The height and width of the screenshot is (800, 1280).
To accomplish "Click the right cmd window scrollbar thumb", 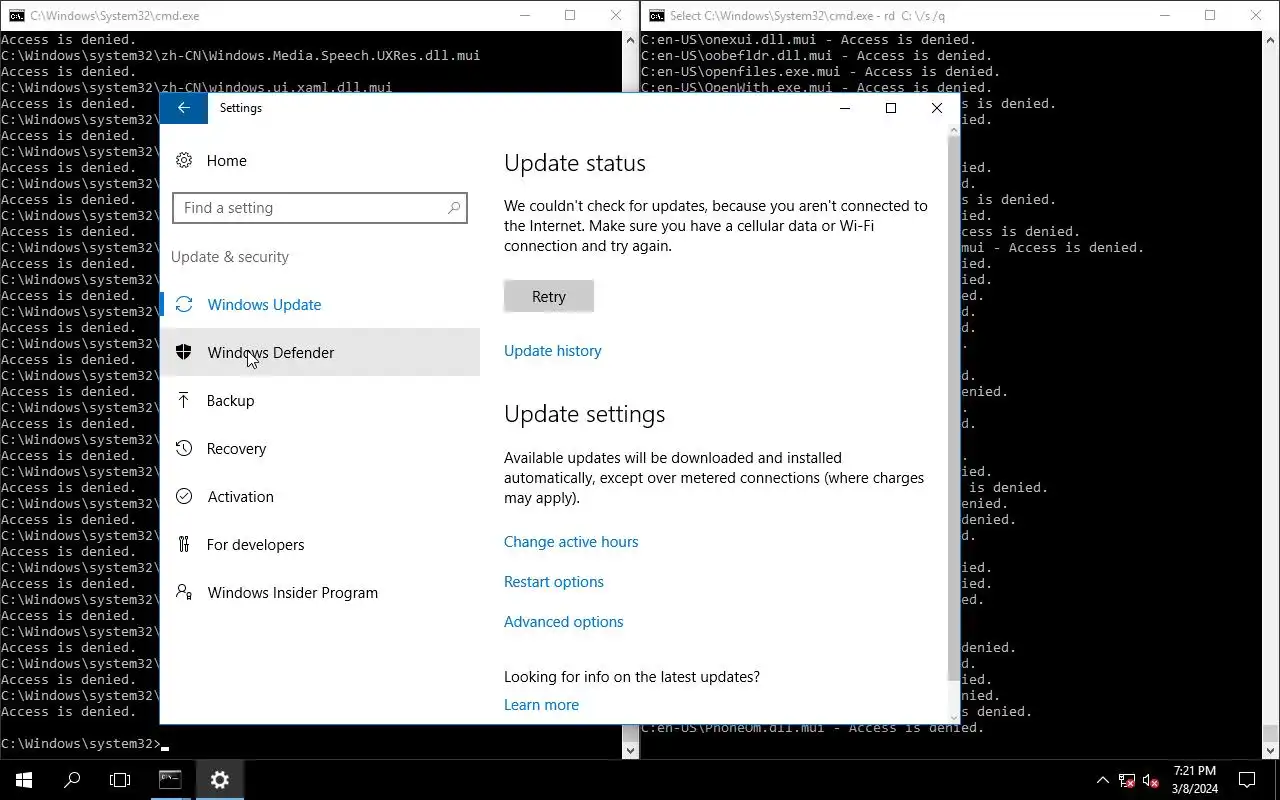I will tap(1271, 735).
